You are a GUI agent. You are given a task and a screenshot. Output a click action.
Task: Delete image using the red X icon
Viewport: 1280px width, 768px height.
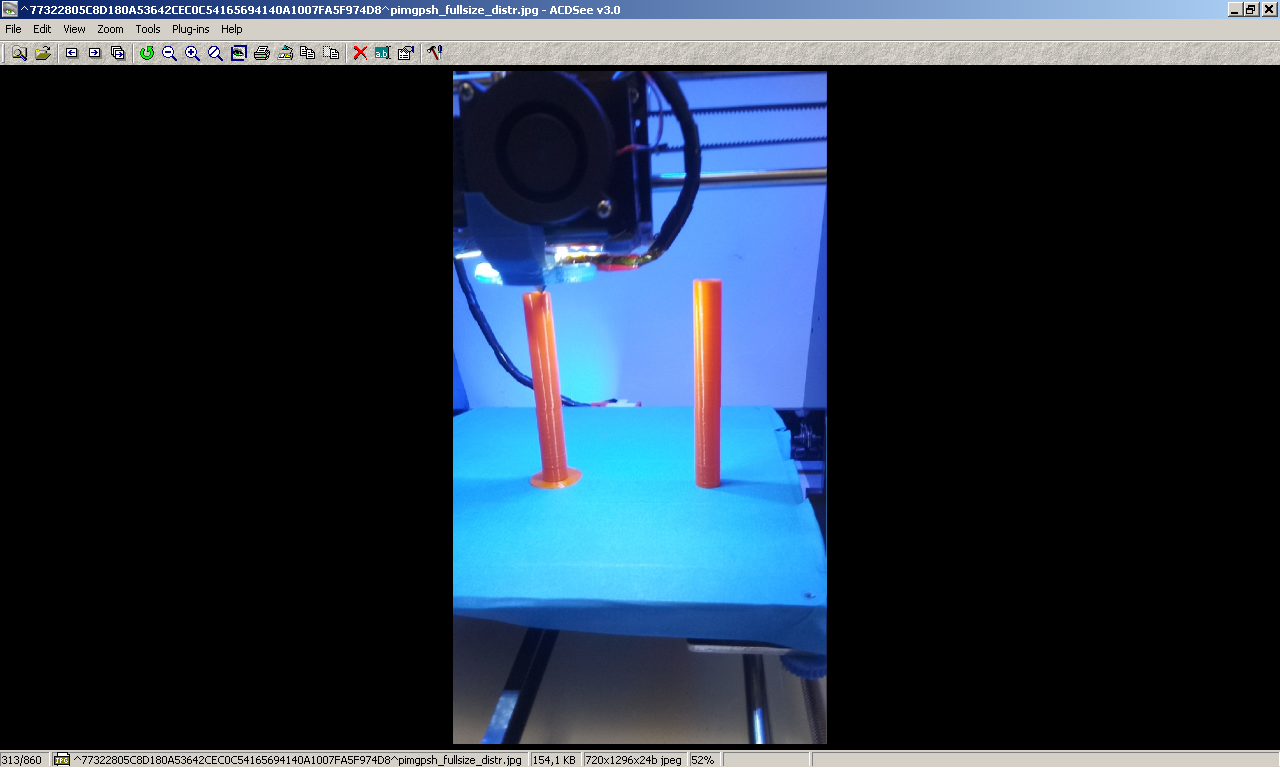[x=360, y=53]
